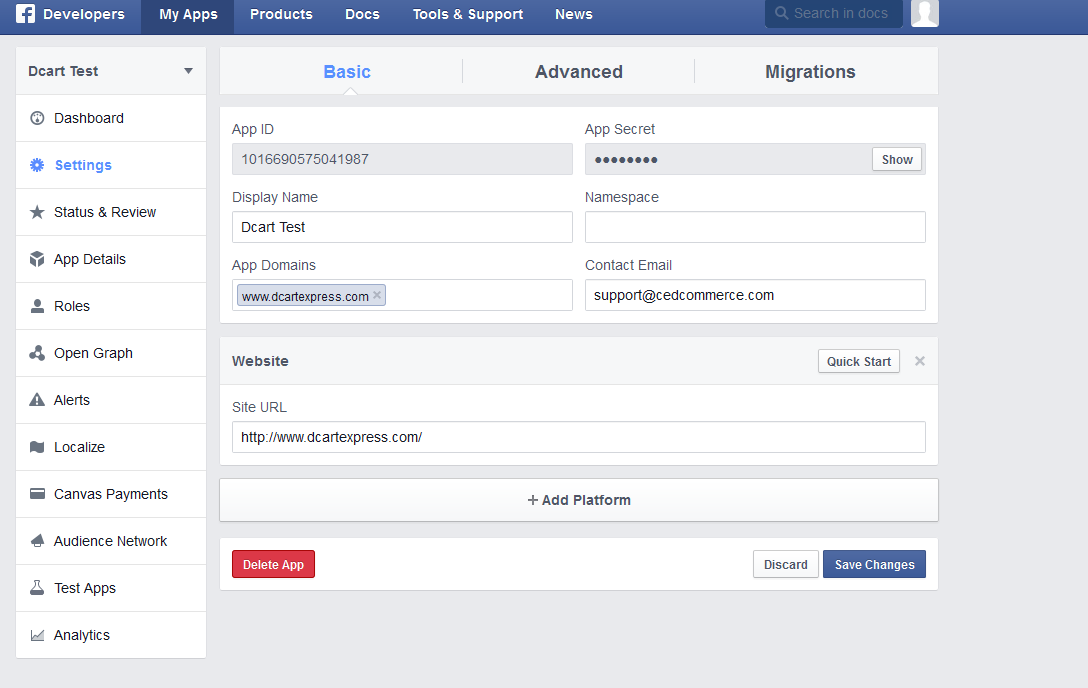Show the App Secret value
The height and width of the screenshot is (688, 1088).
pyautogui.click(x=897, y=159)
